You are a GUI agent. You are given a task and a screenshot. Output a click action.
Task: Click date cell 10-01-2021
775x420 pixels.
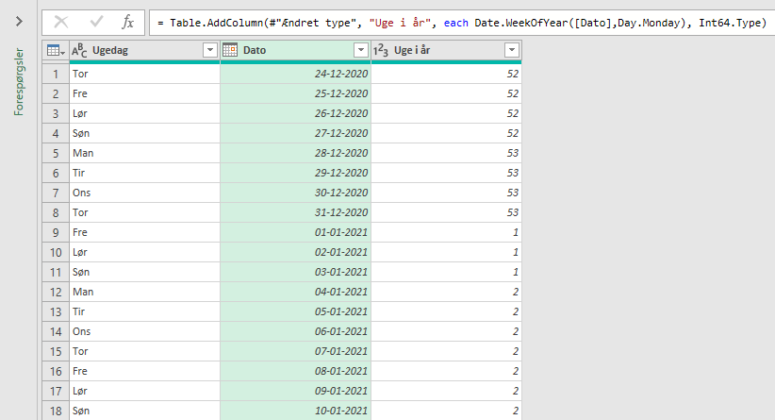click(x=296, y=411)
